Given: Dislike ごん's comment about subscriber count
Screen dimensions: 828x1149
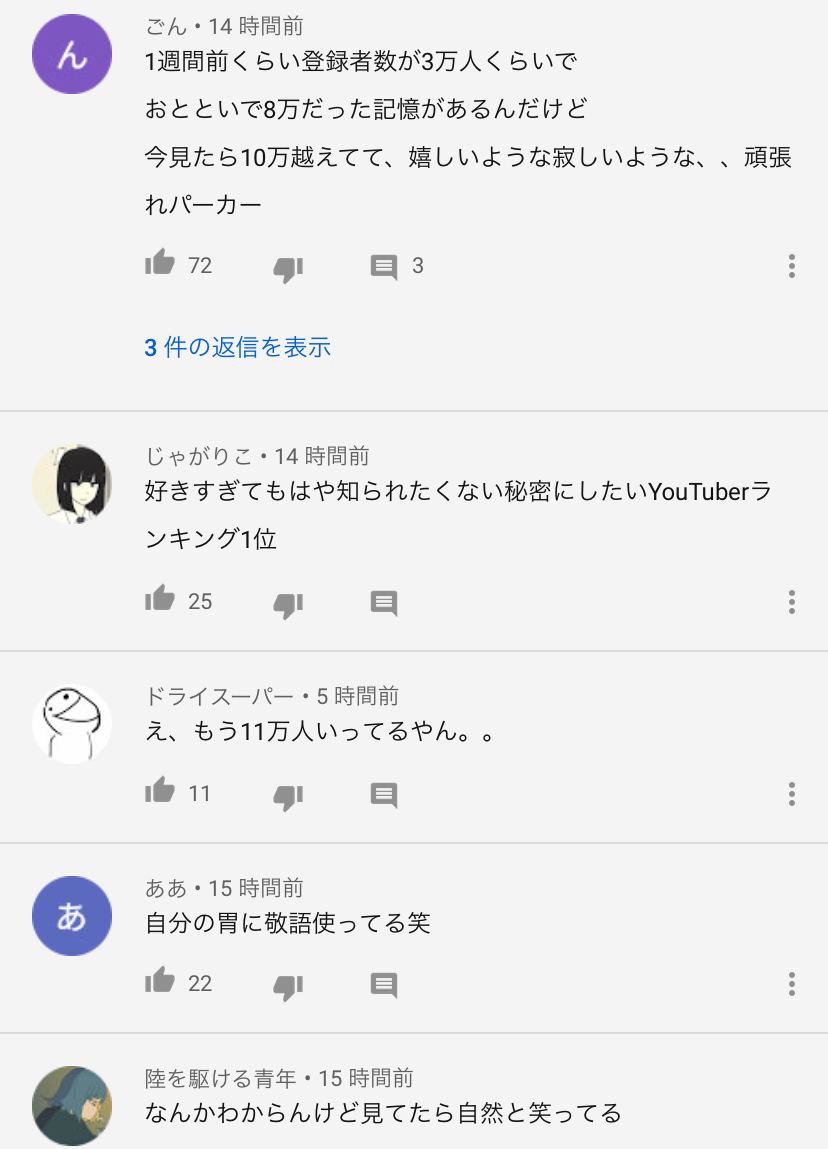Looking at the screenshot, I should (x=288, y=269).
